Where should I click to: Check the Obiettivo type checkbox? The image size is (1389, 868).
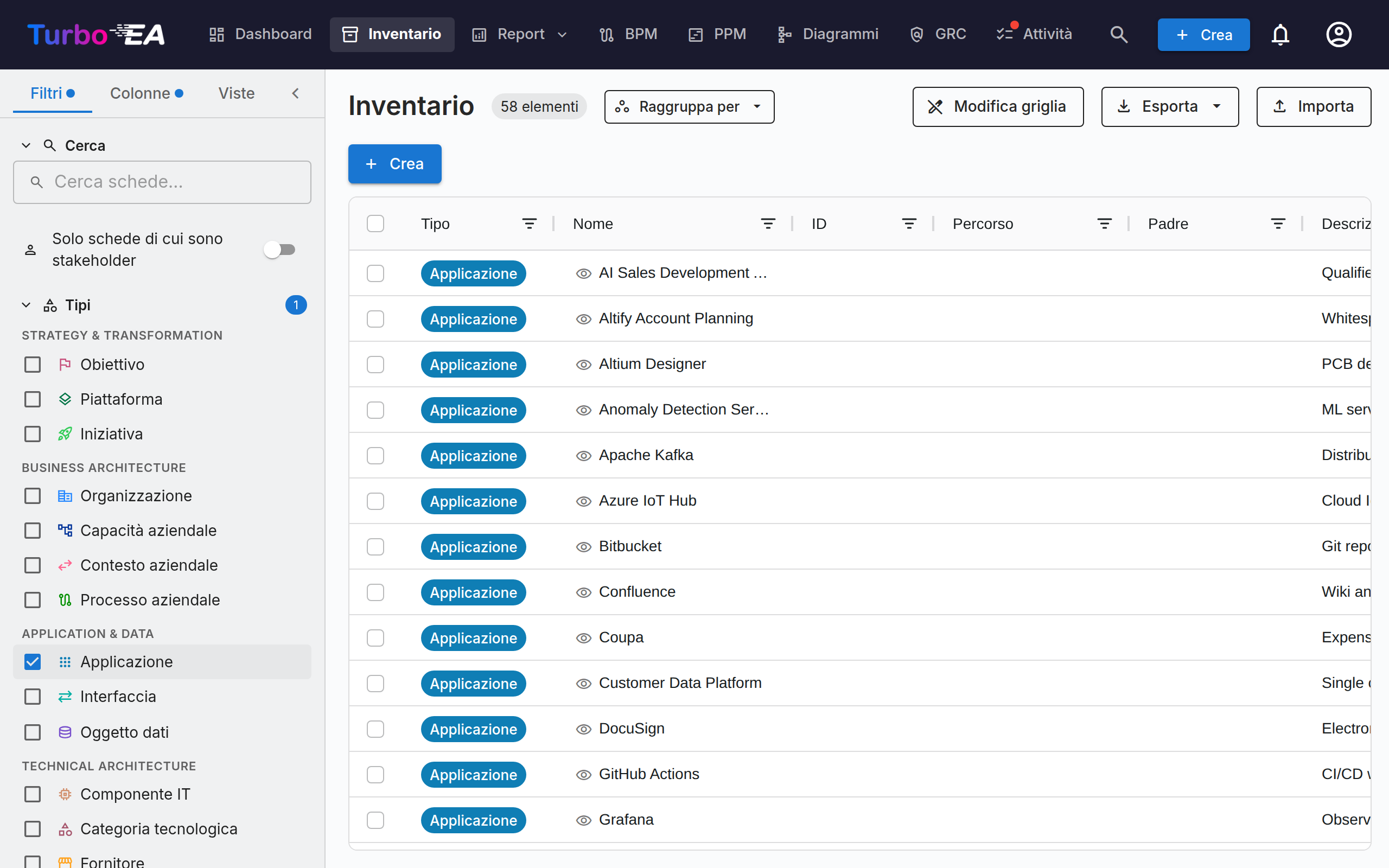(33, 365)
